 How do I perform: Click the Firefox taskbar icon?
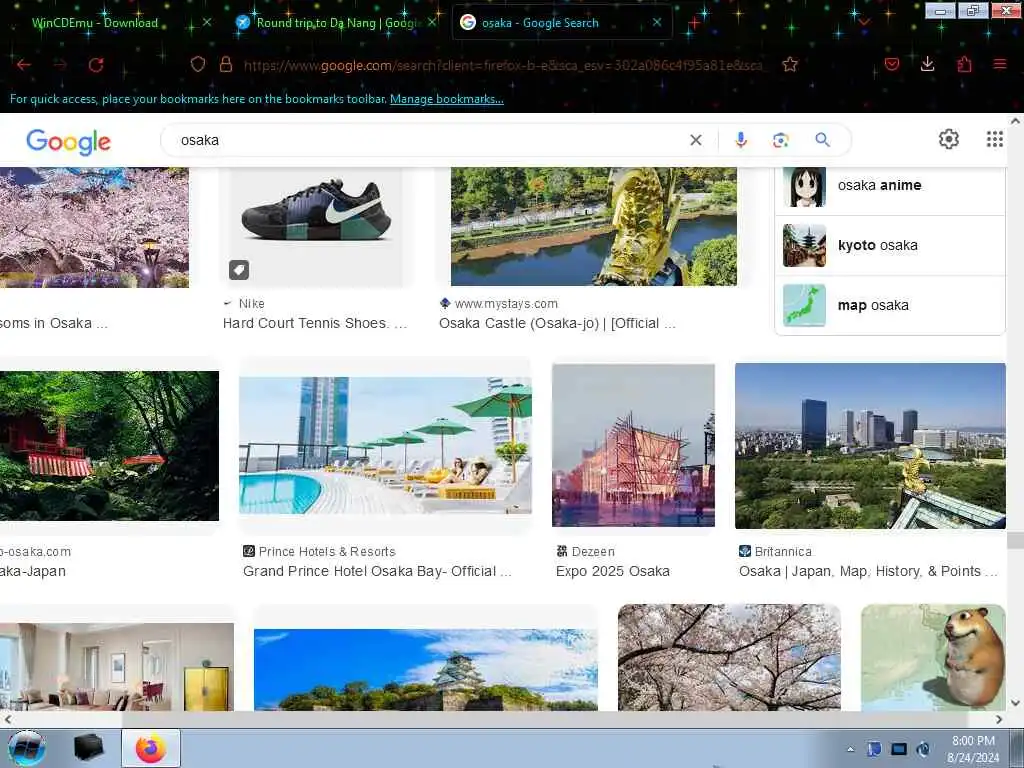coord(151,748)
